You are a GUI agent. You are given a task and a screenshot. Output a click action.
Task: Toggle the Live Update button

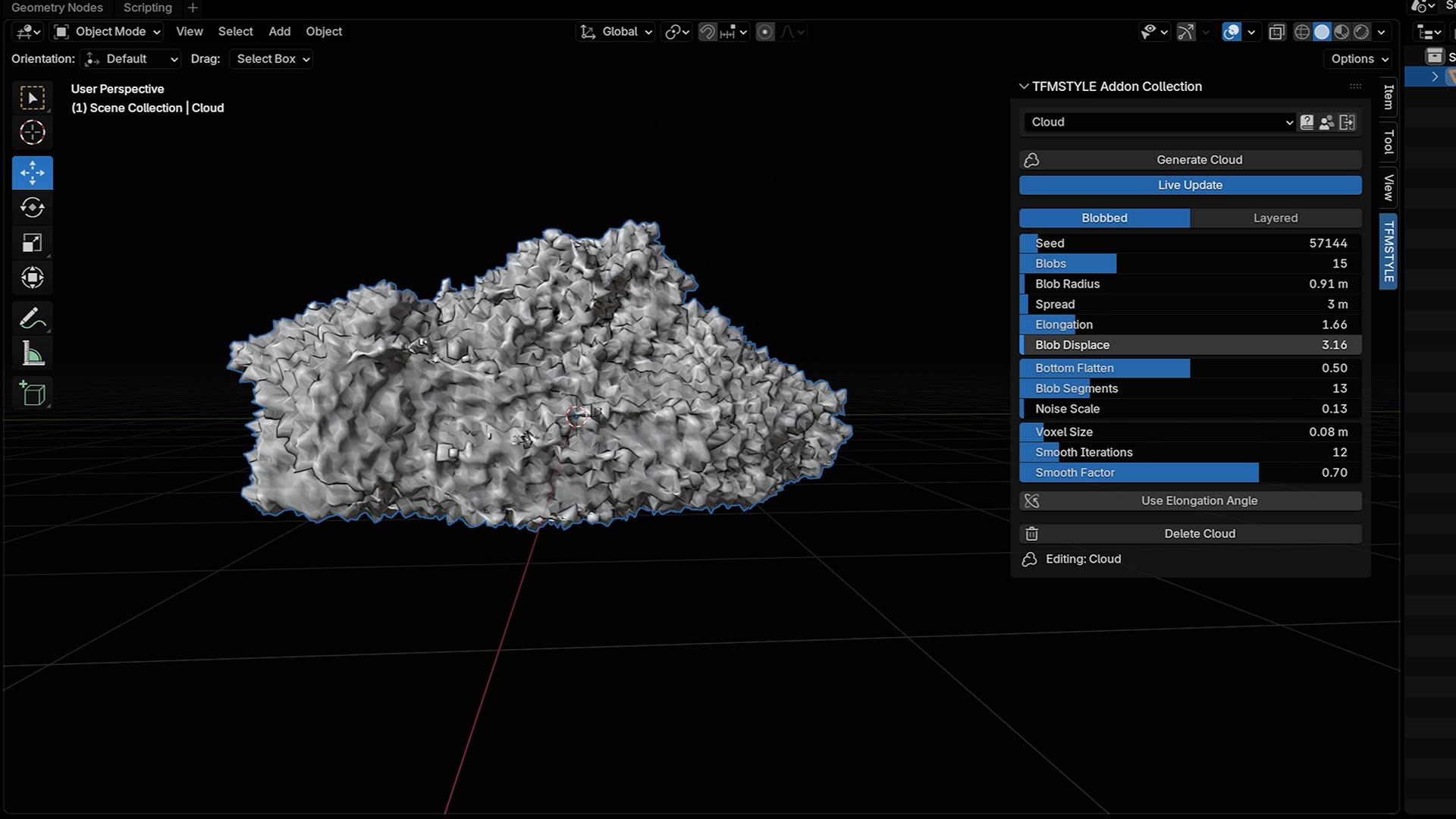(x=1190, y=185)
